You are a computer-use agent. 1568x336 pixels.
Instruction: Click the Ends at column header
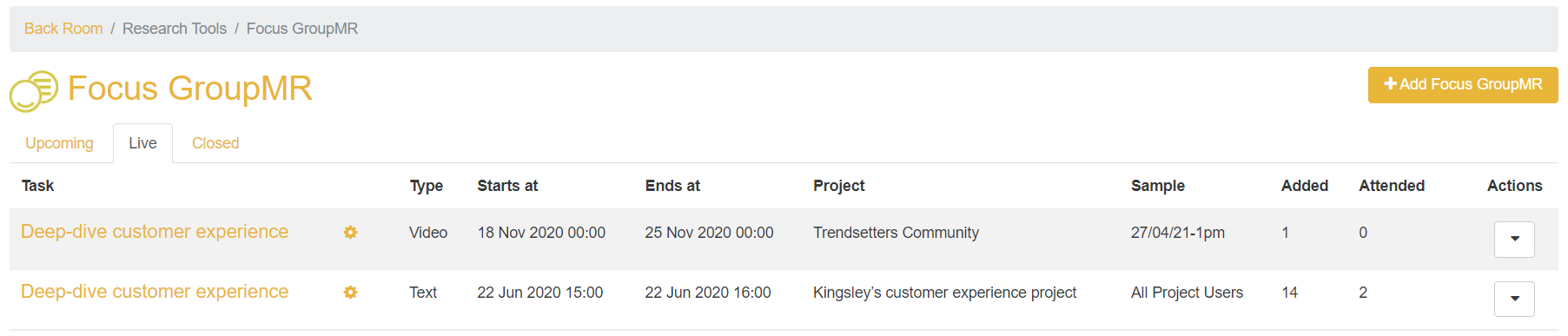pyautogui.click(x=672, y=186)
